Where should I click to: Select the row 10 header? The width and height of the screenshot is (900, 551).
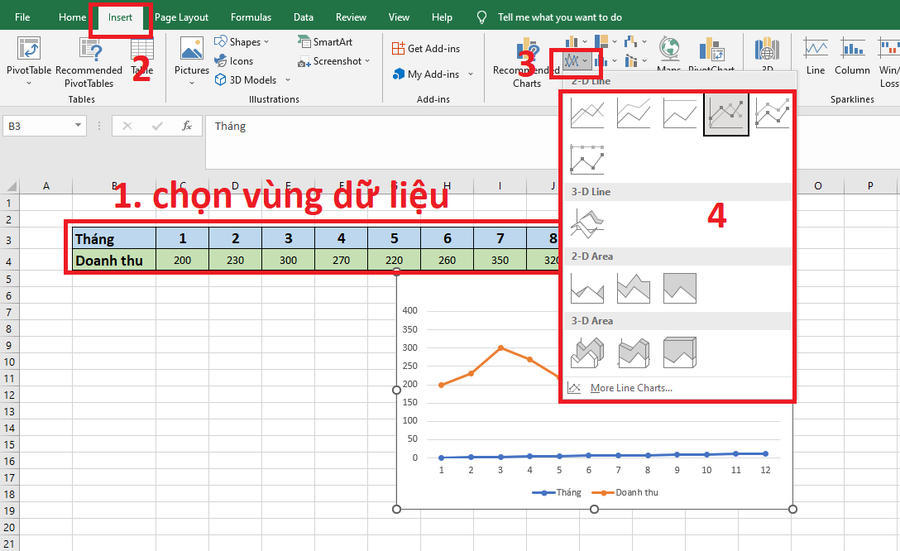pos(9,362)
